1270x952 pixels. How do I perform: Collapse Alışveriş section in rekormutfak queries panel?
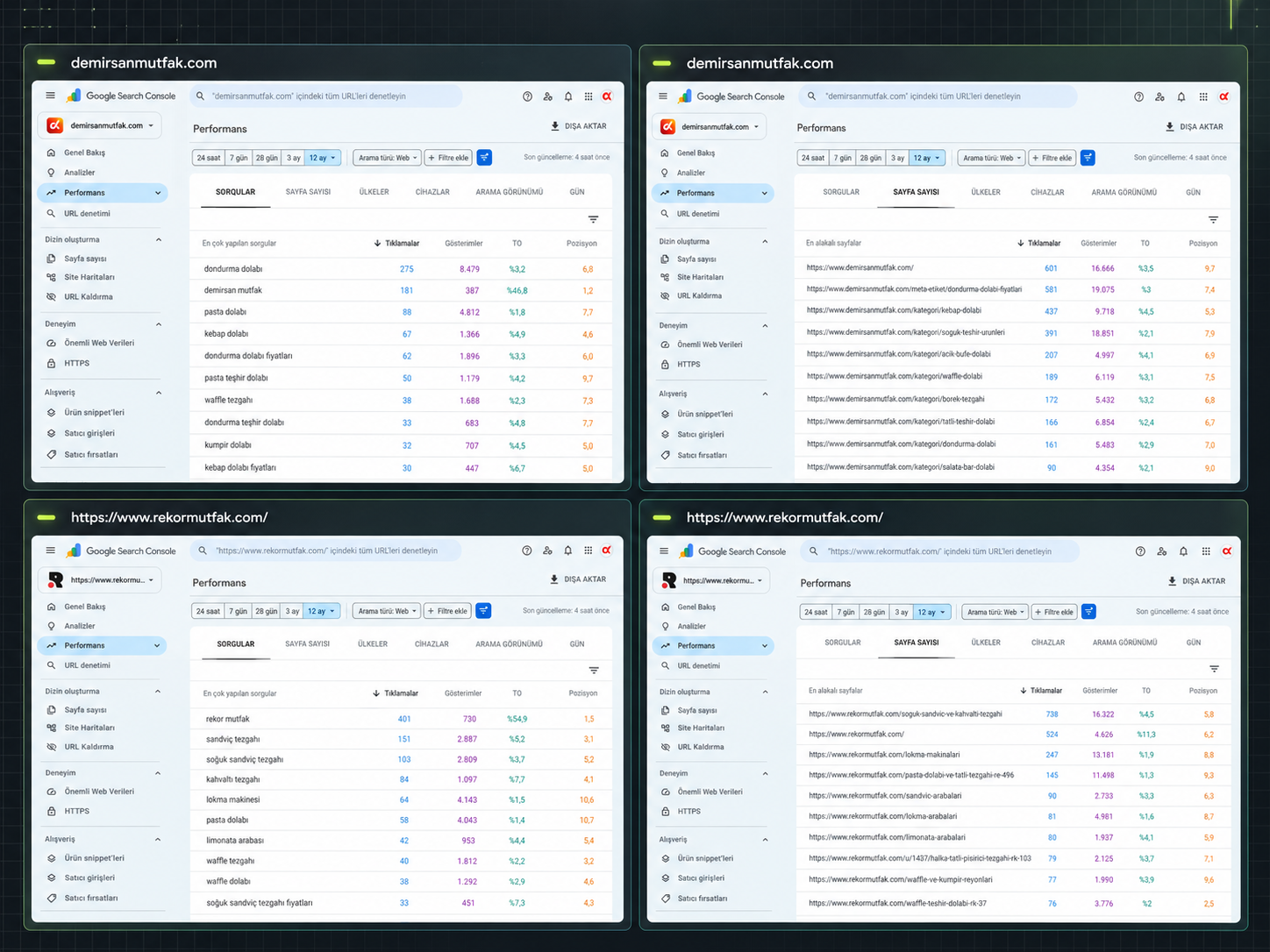pyautogui.click(x=158, y=839)
